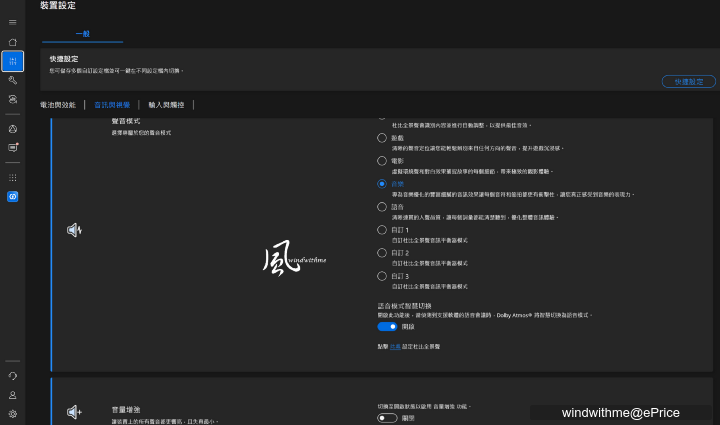Viewport: 720px width, 425px height.
Task: Select the 自訂 1 radio button
Action: pyautogui.click(x=382, y=230)
